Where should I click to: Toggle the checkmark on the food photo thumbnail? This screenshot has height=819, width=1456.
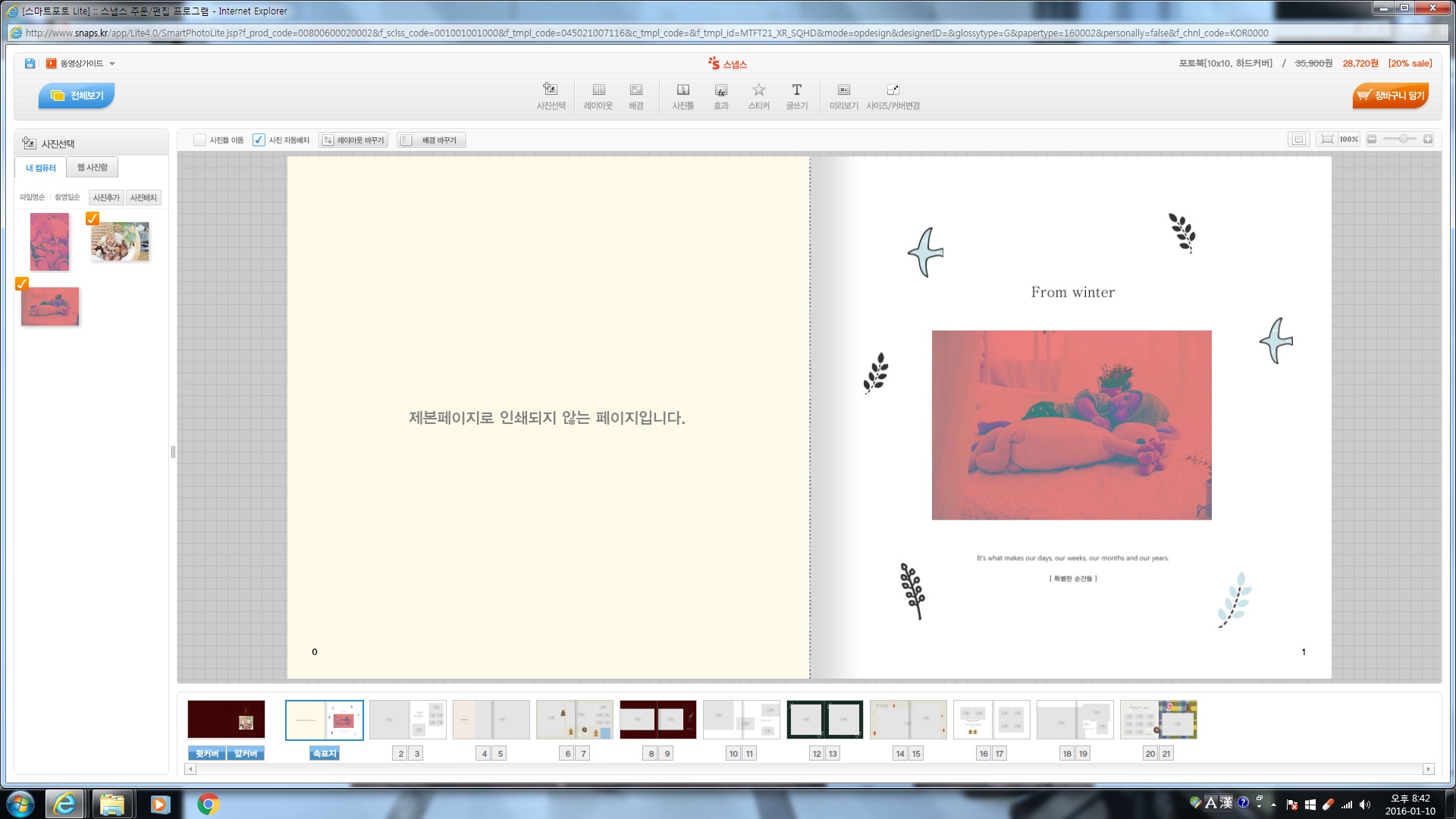point(93,218)
